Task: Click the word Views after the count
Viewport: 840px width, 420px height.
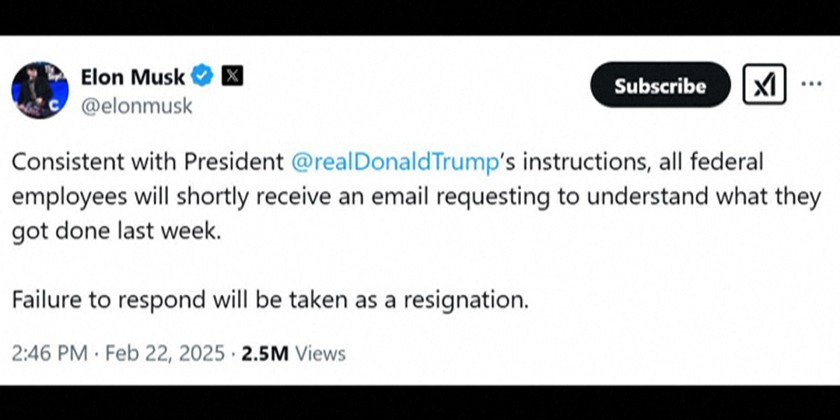Action: (x=321, y=353)
